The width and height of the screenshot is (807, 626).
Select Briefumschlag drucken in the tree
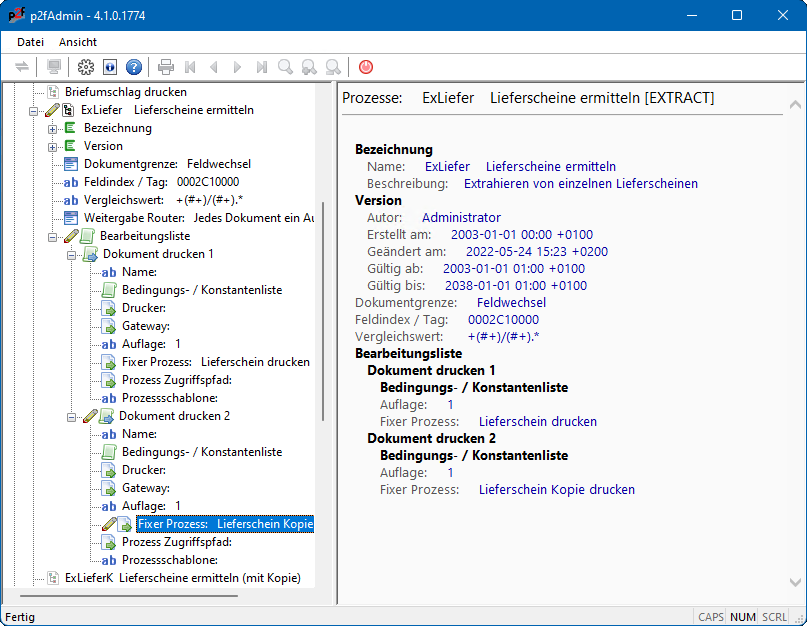pyautogui.click(x=126, y=92)
